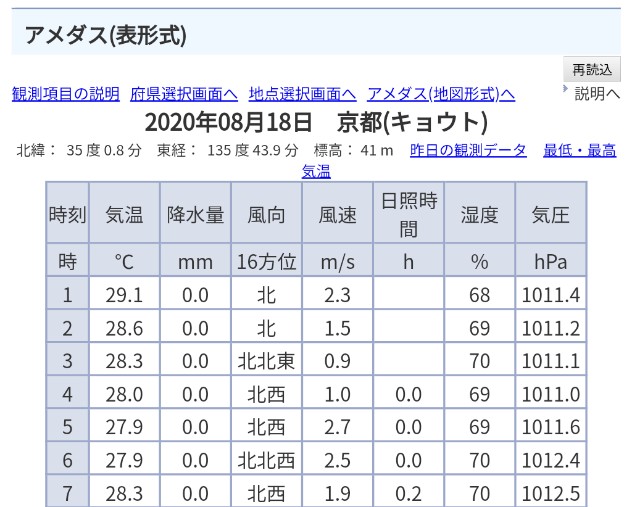Screen dimensions: 640x507
Task: Click humidity 68 in hour 1 row
Action: pos(480,294)
